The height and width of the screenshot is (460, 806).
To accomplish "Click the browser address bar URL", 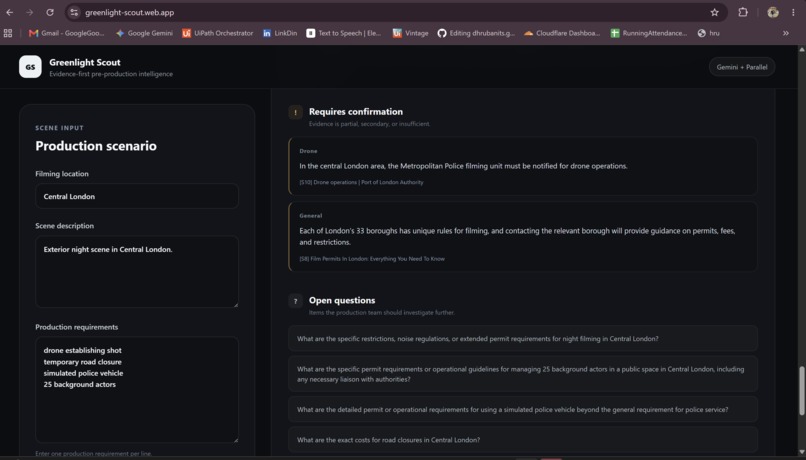I will [130, 12].
